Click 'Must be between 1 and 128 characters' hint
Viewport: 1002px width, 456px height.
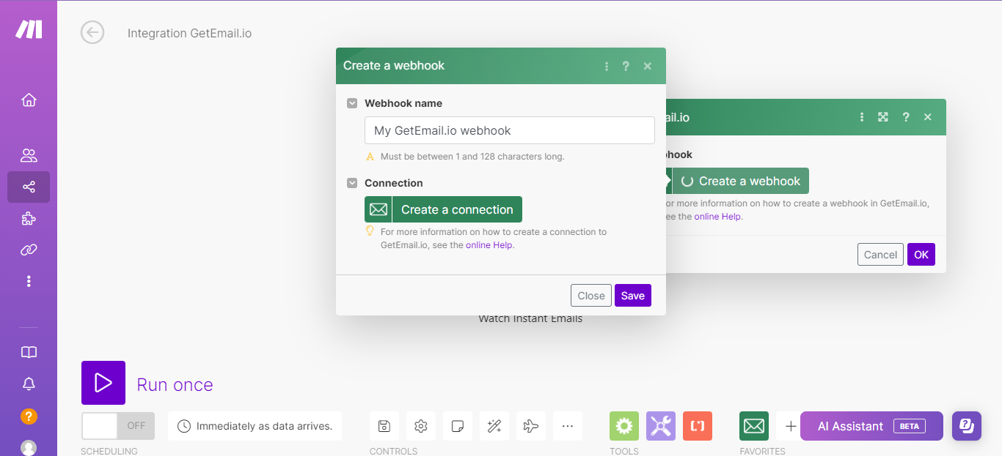(x=472, y=156)
